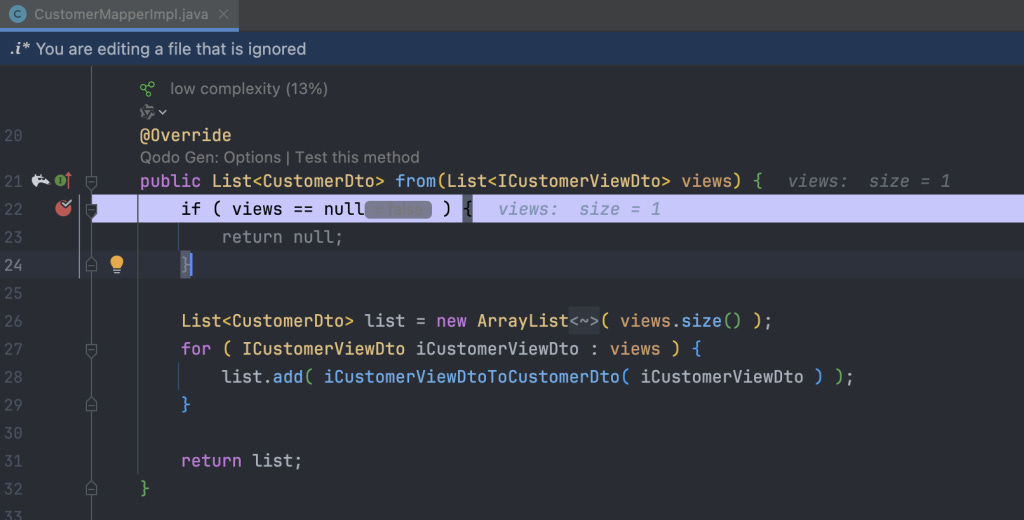Open Qodo Gen Options
1024x520 pixels.
tap(210, 157)
